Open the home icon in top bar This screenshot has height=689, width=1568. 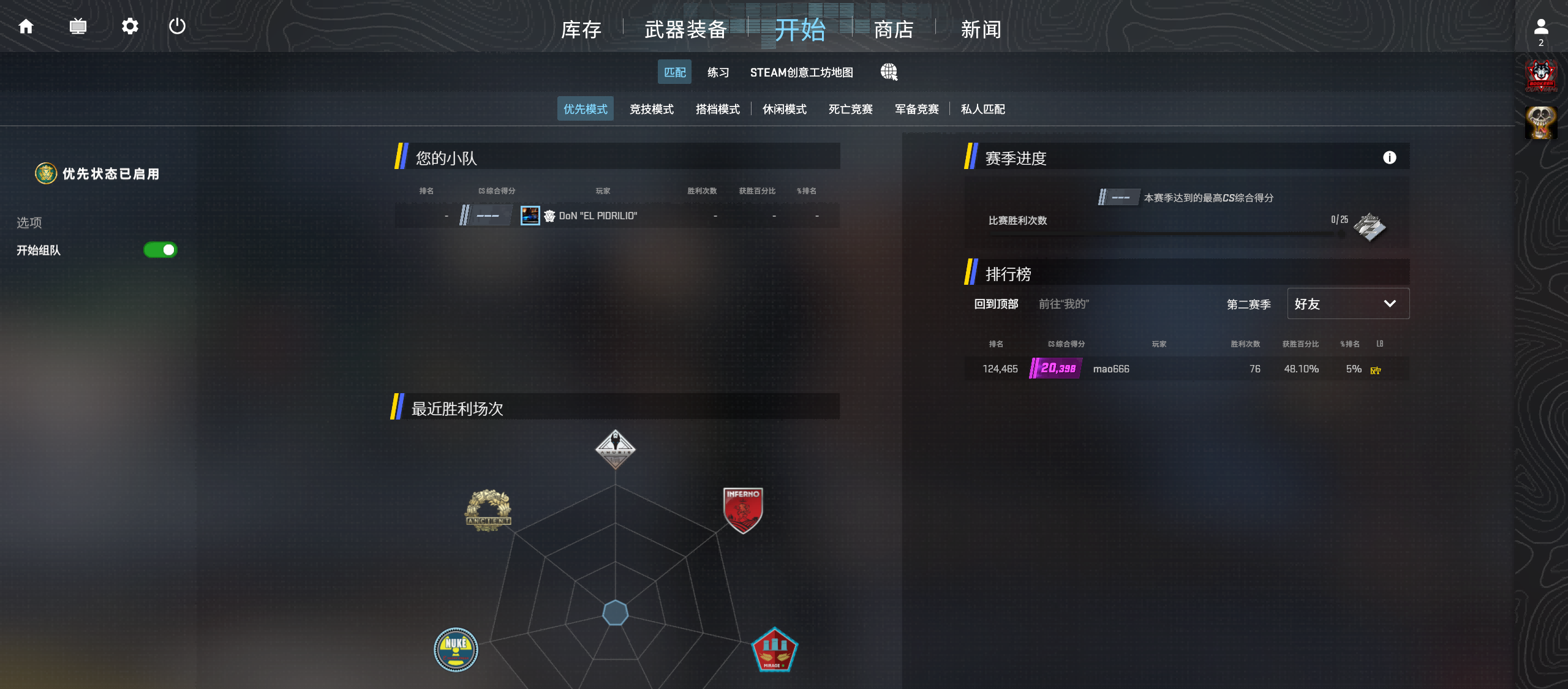click(x=26, y=26)
